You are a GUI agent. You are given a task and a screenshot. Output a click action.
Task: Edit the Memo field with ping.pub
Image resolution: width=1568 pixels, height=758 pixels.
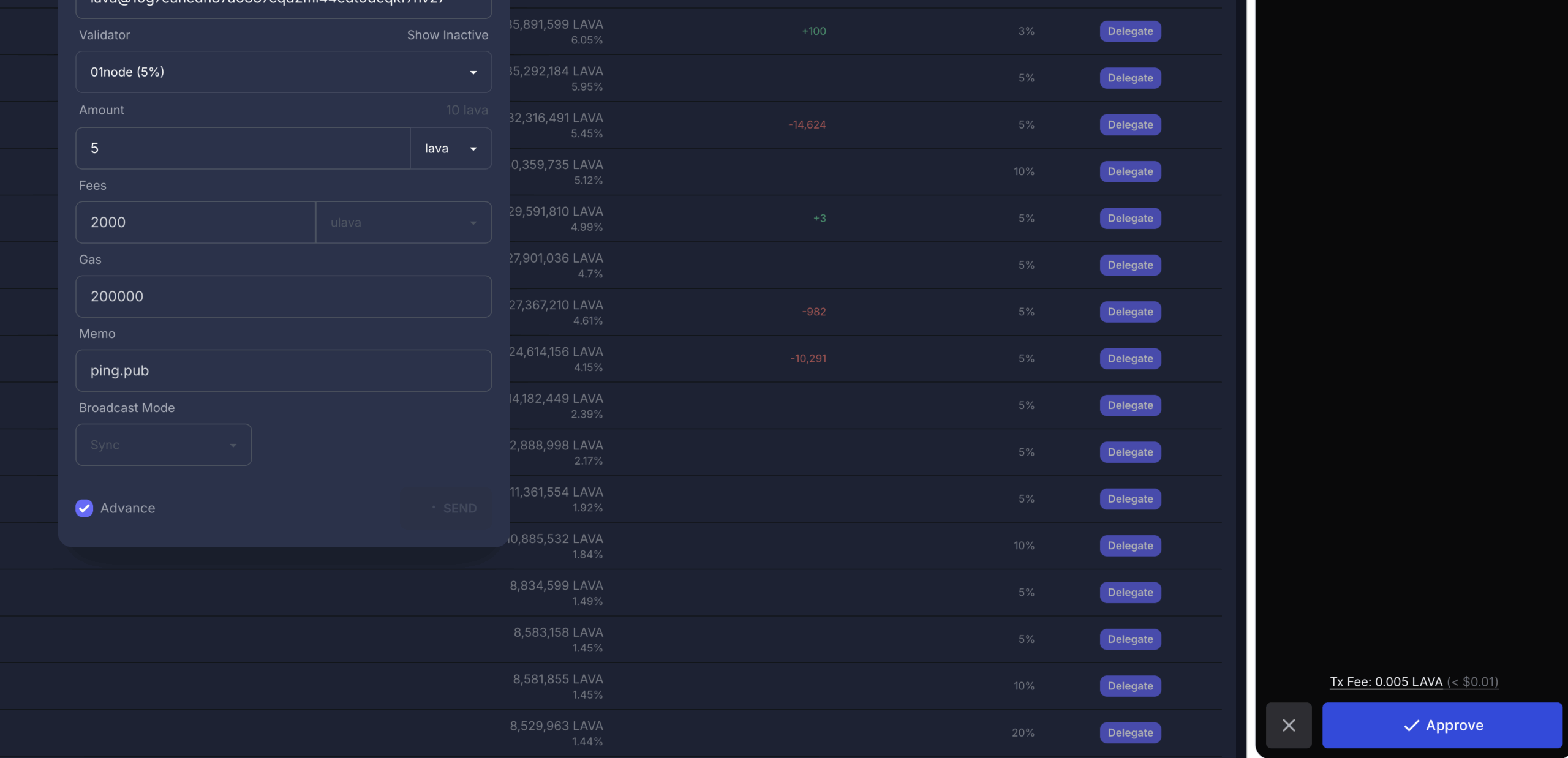[284, 370]
